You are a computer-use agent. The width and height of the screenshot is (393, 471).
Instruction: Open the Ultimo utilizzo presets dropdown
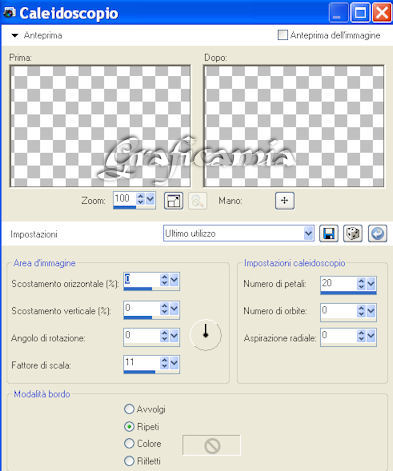point(309,233)
